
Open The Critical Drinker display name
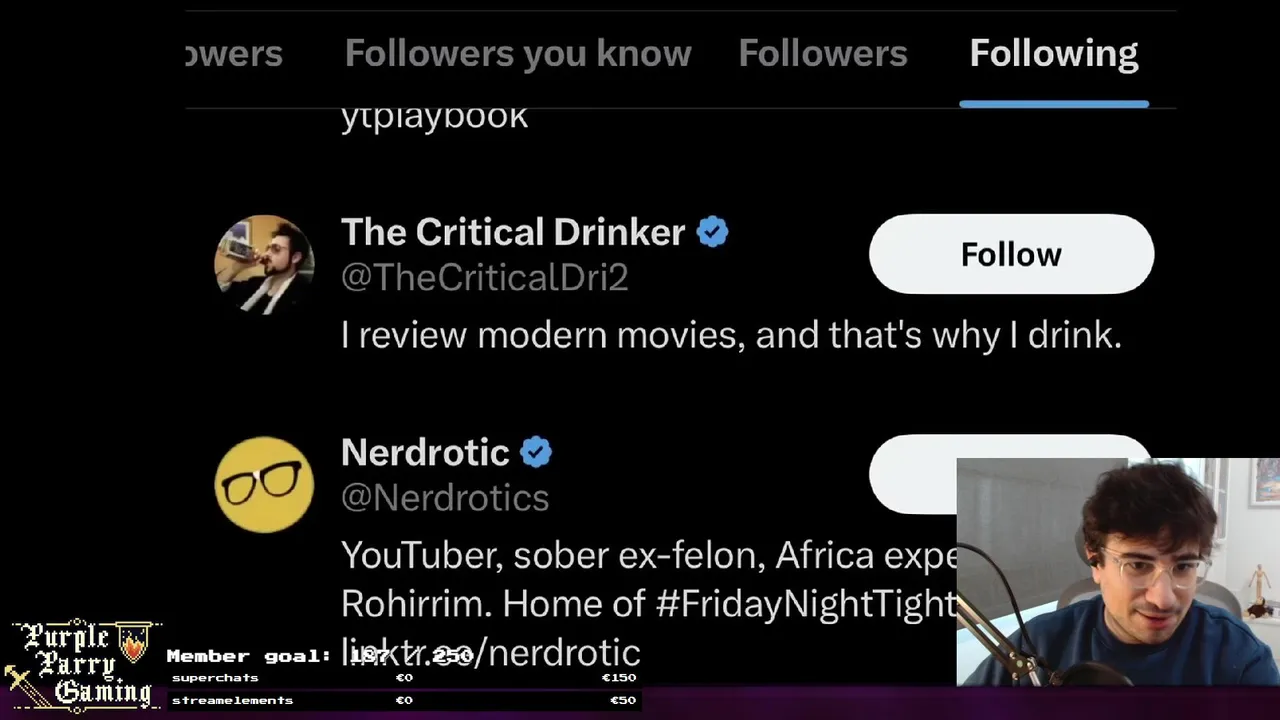pos(513,232)
